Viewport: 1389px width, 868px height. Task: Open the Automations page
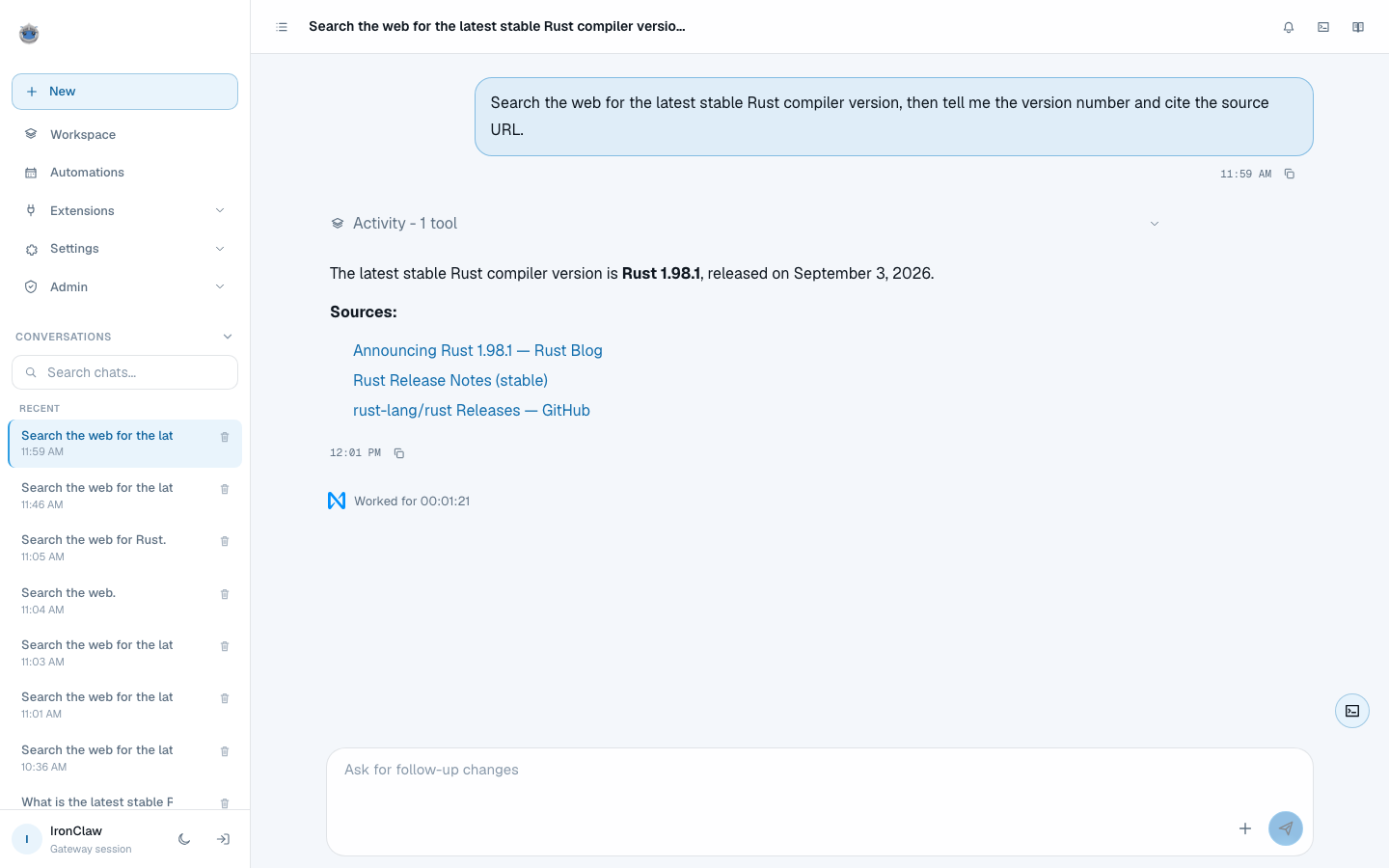click(124, 173)
